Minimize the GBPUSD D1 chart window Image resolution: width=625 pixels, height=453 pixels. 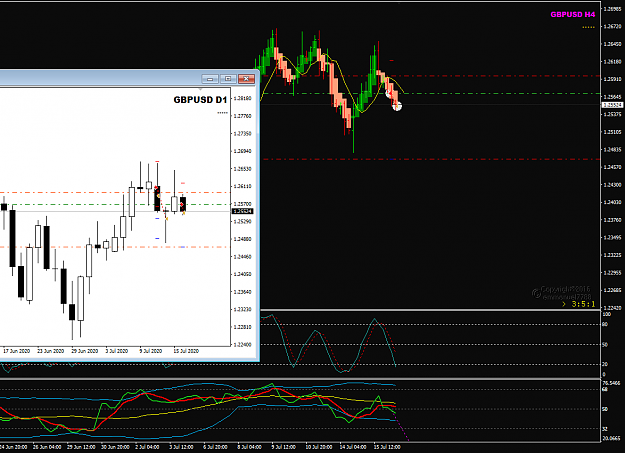click(x=210, y=79)
